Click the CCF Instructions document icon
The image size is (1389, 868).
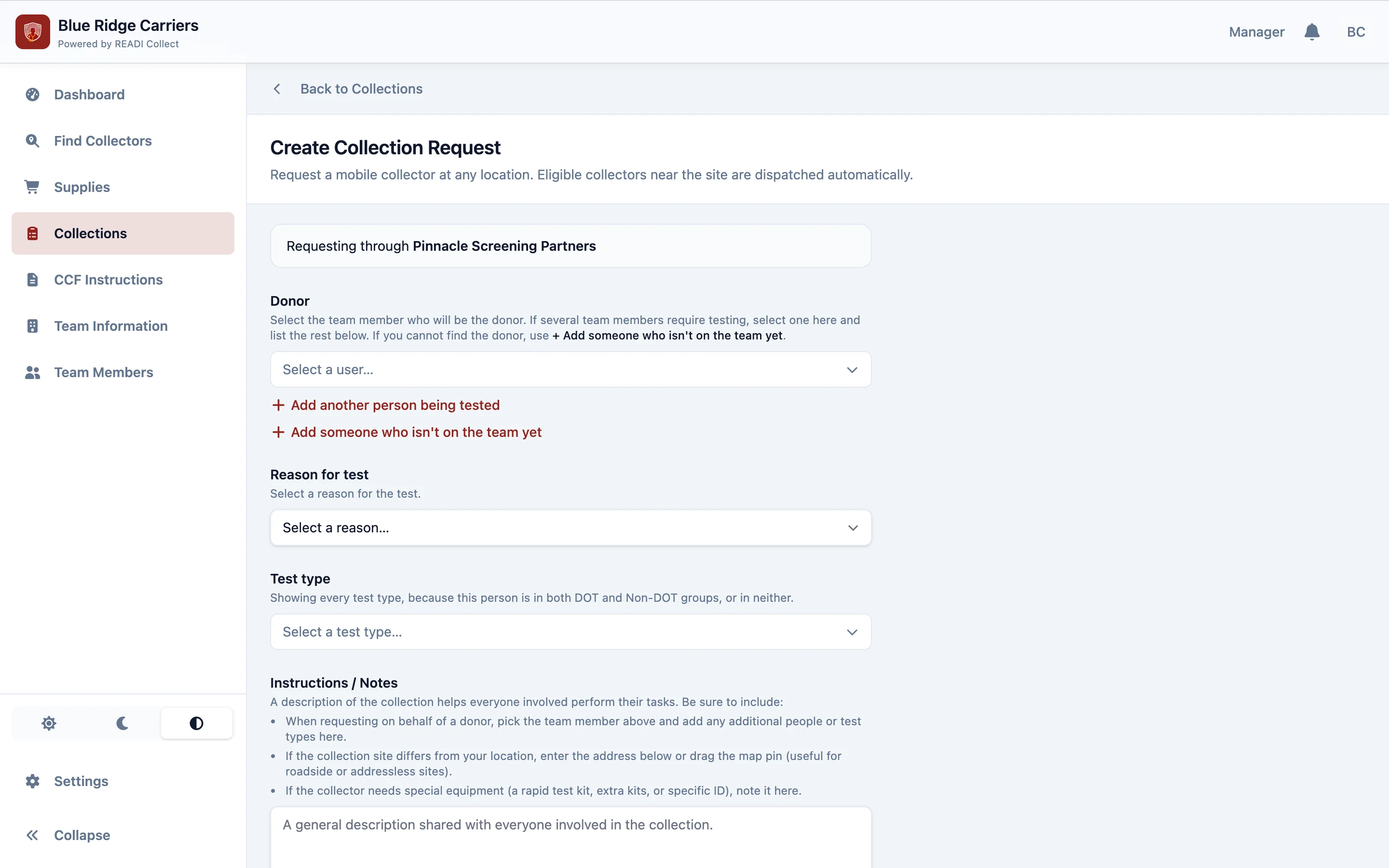pyautogui.click(x=33, y=280)
